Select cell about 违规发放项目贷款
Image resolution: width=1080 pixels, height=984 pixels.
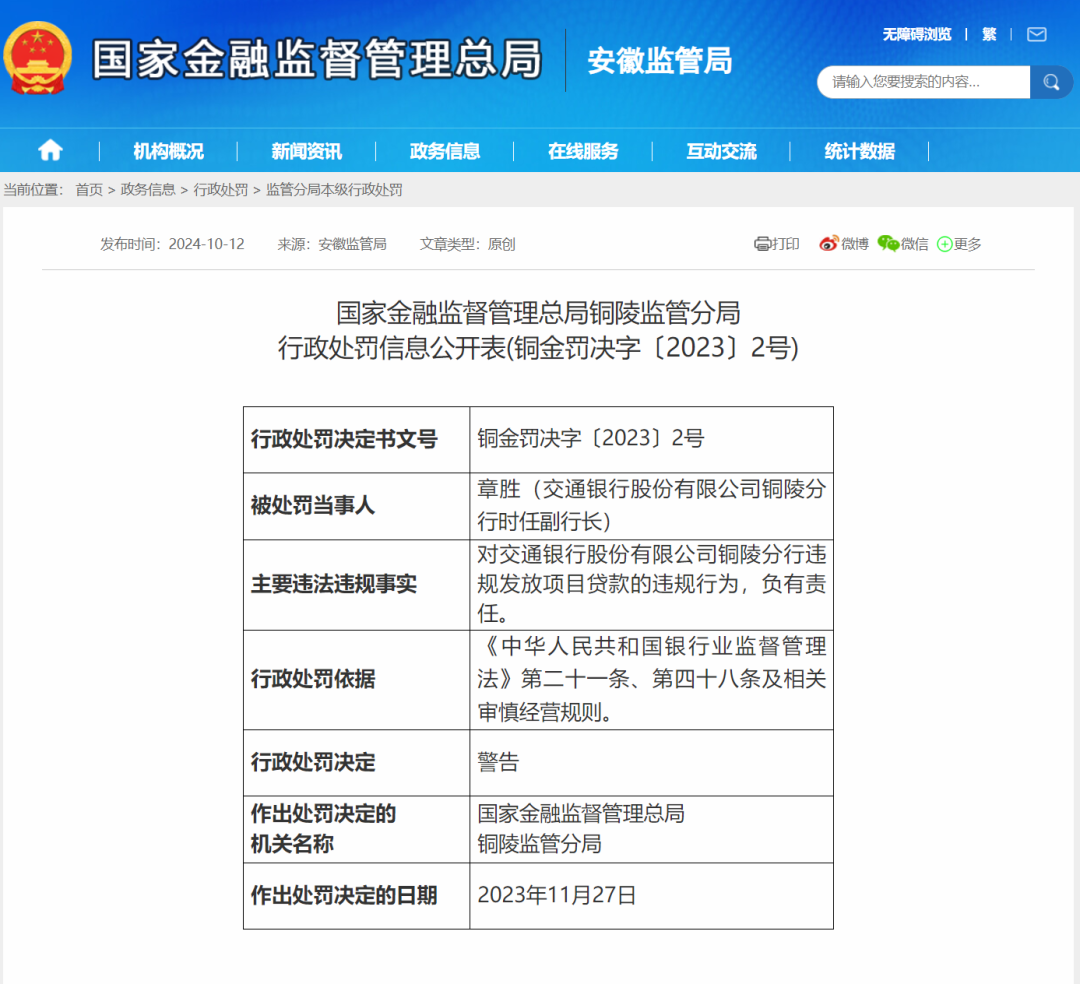point(652,584)
